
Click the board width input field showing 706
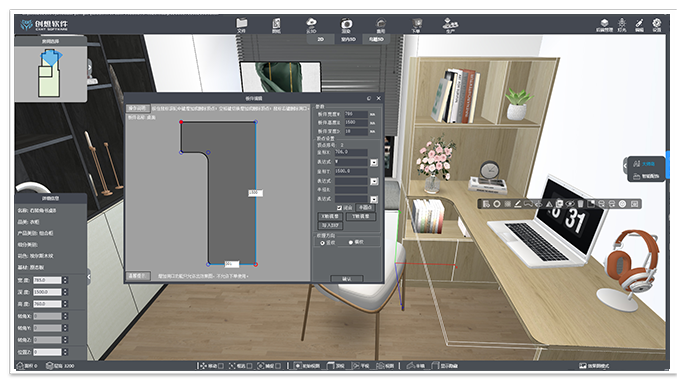coord(356,114)
